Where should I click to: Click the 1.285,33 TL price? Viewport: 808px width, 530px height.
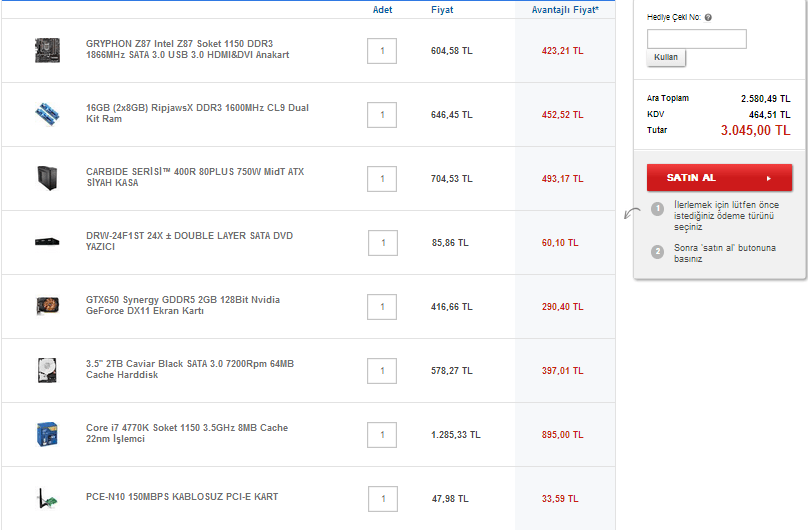(x=456, y=435)
